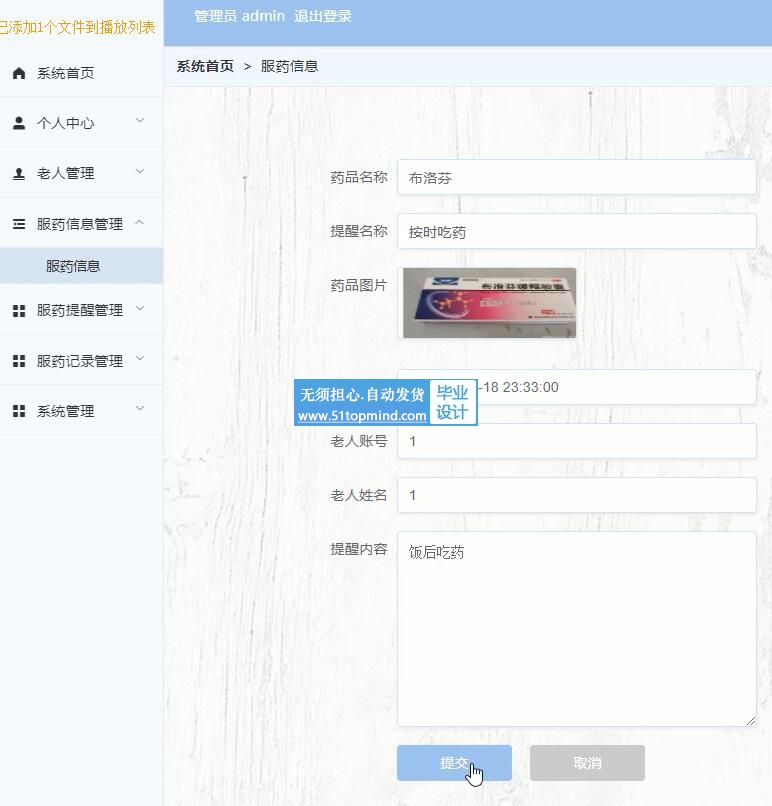Click the list icon beside 服药信息管理
This screenshot has width=772, height=806.
pyautogui.click(x=19, y=224)
